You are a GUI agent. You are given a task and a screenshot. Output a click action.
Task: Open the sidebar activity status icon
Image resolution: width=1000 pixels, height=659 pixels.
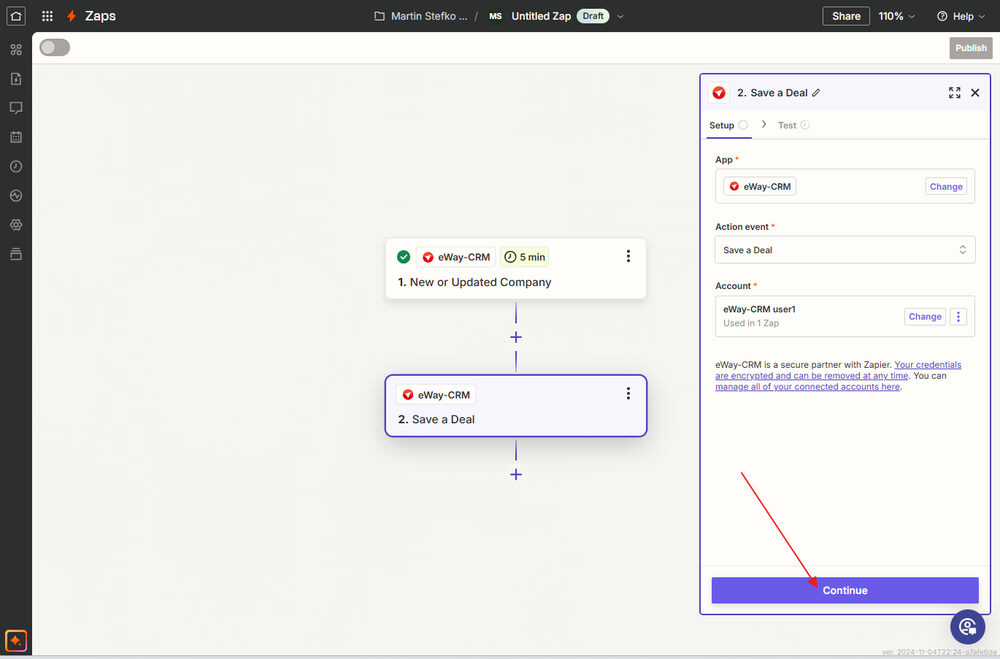(x=16, y=196)
